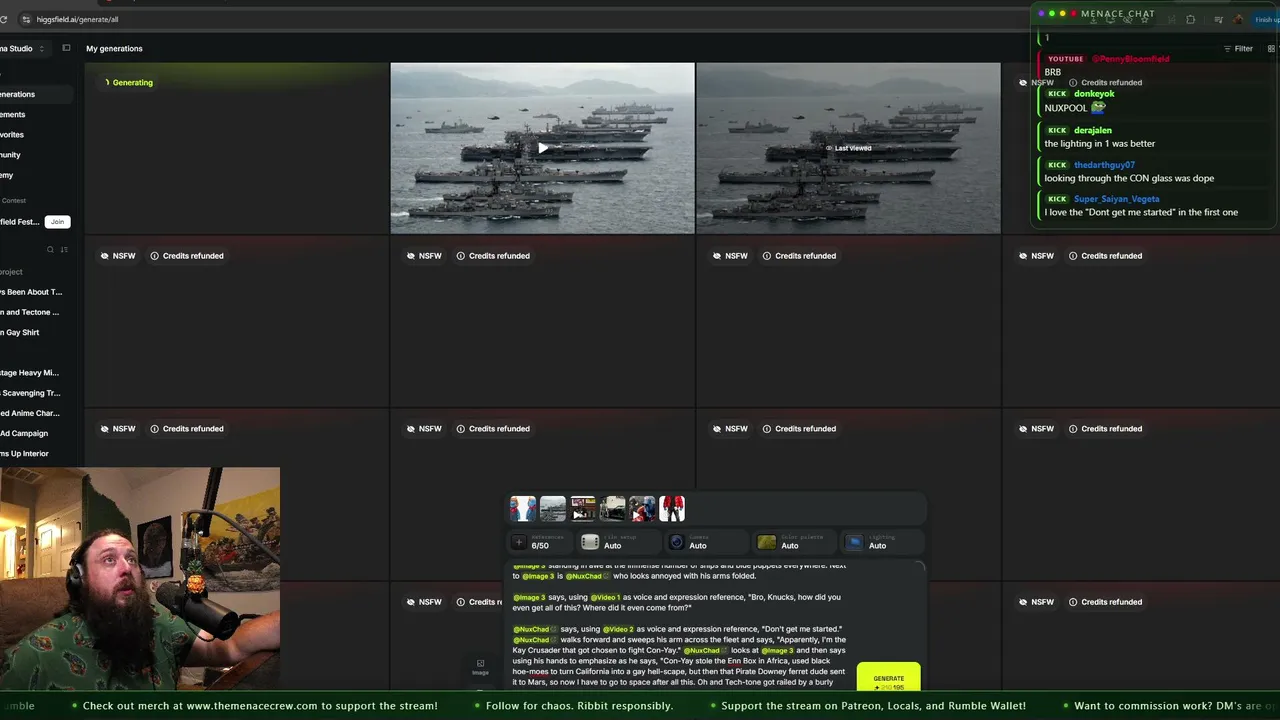This screenshot has width=1280, height=720.
Task: Open the browser extensions puzzle icon
Action: tap(1190, 19)
